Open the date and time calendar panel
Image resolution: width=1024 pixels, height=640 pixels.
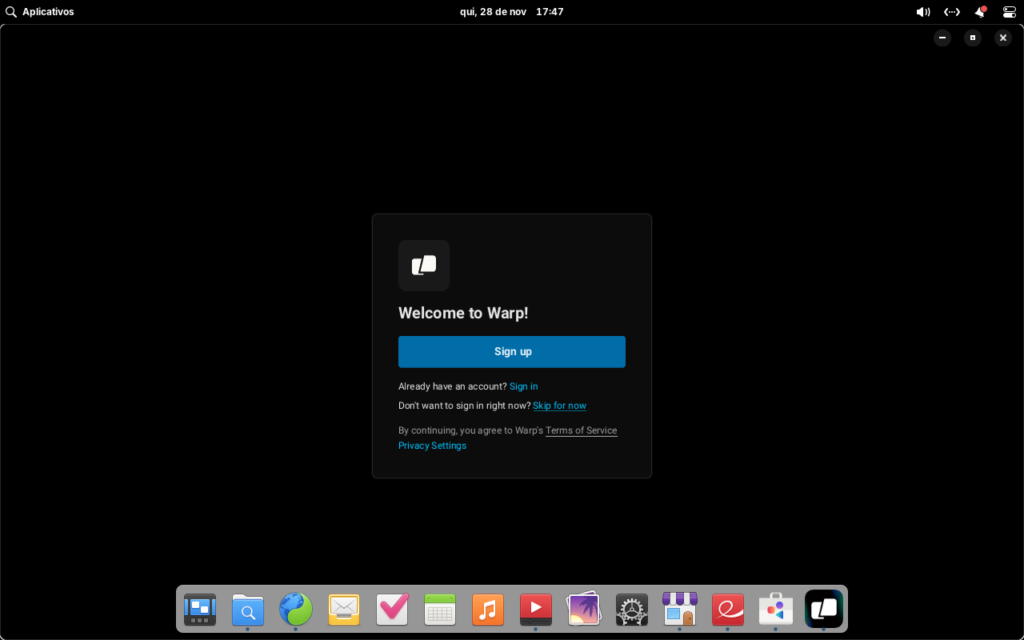511,12
